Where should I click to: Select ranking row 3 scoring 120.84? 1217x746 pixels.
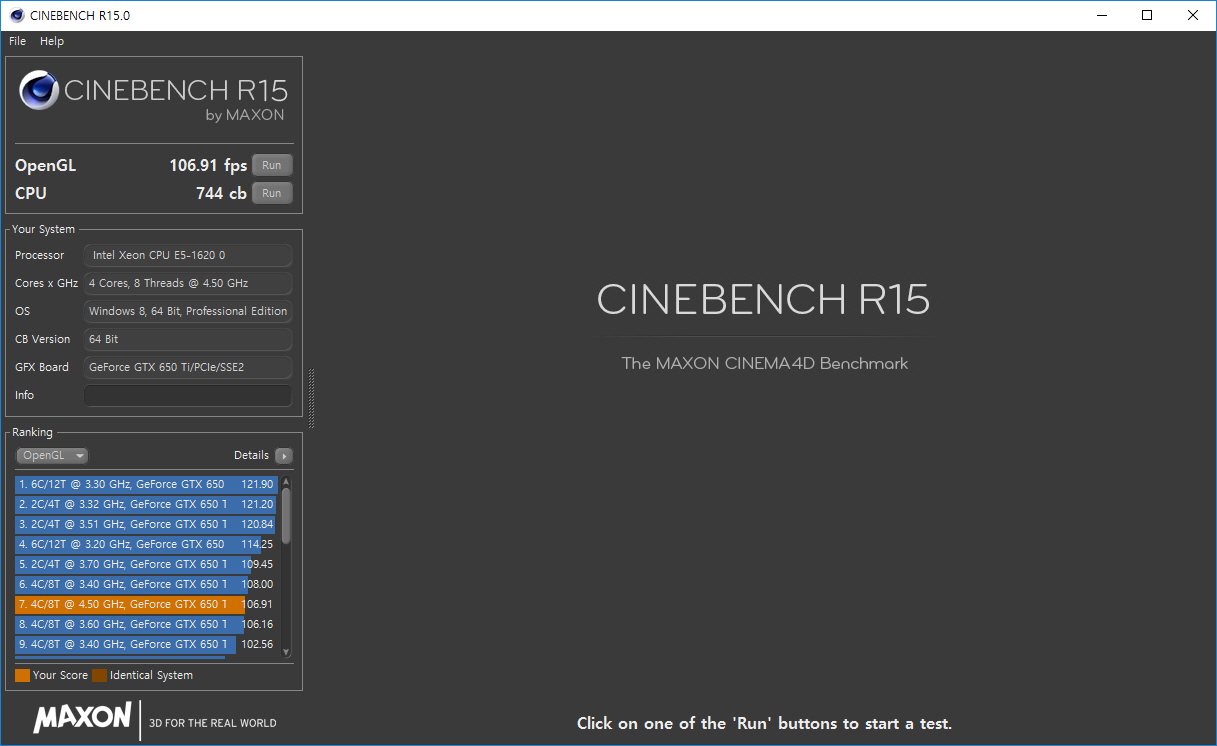[x=146, y=524]
